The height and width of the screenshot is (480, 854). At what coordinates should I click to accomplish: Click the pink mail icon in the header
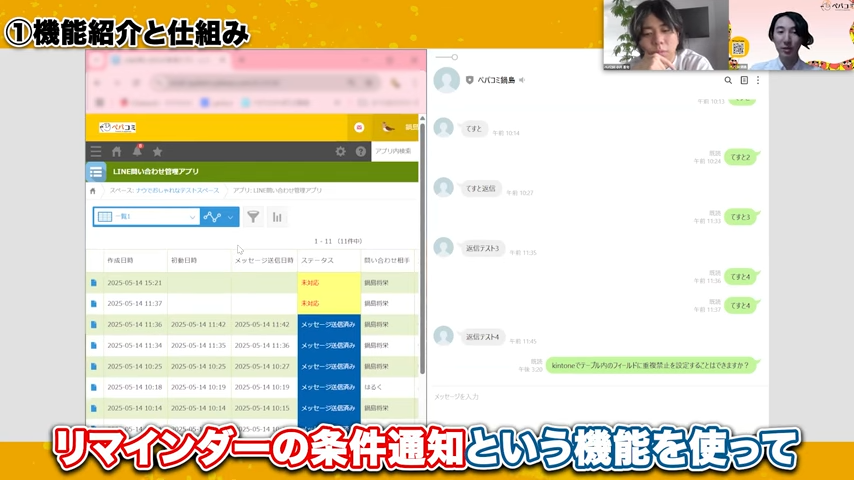(x=359, y=127)
